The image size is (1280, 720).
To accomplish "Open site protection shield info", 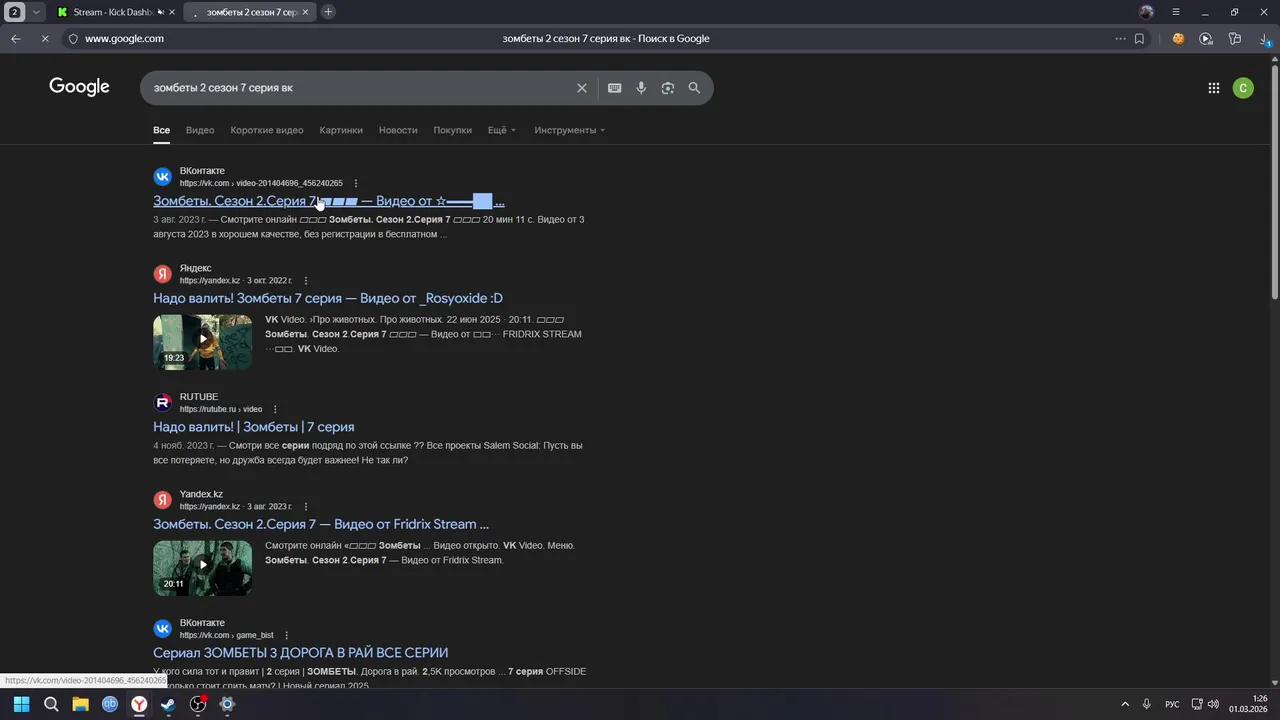I will 72,39.
